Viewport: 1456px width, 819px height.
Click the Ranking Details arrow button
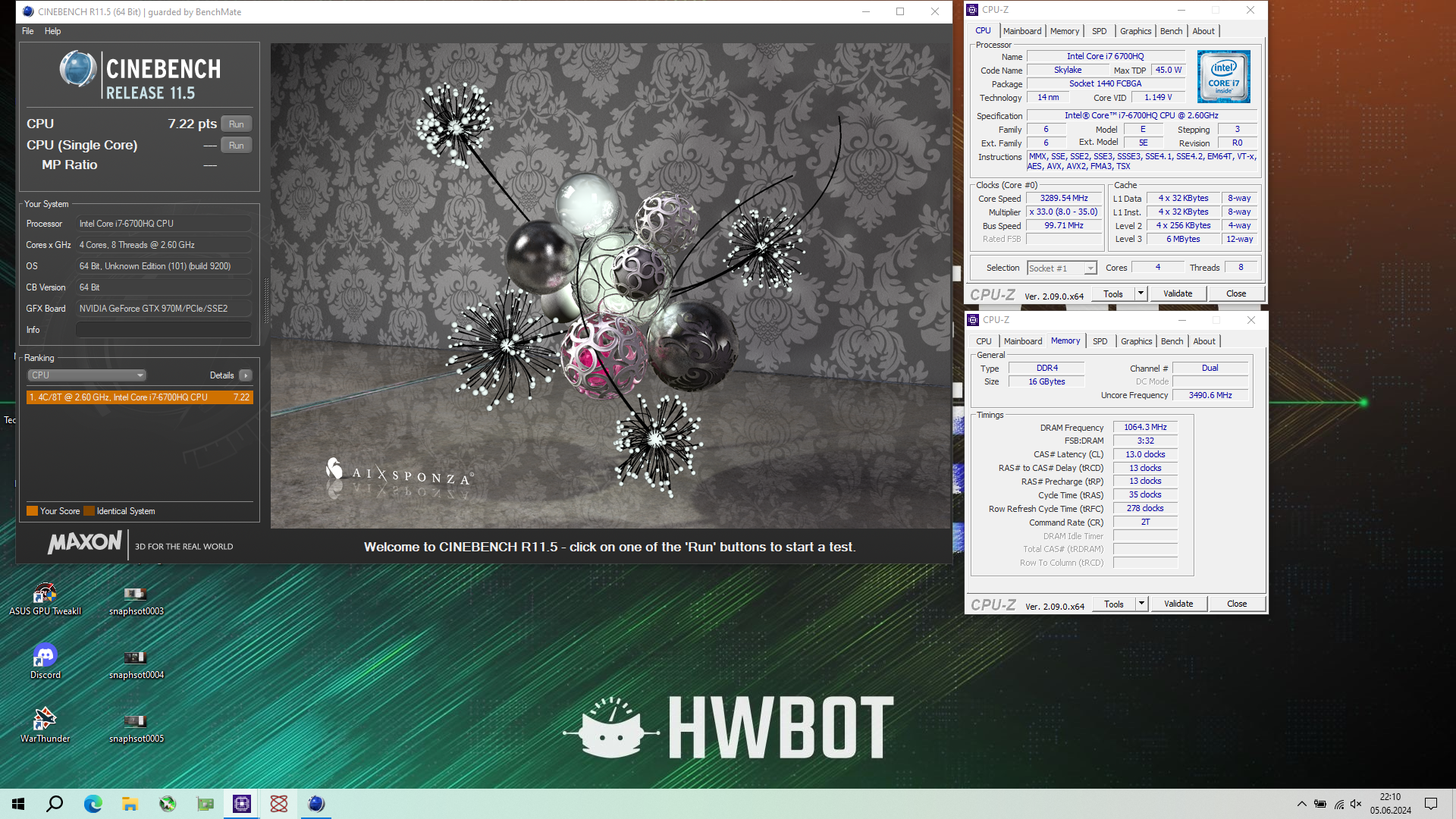pos(245,375)
